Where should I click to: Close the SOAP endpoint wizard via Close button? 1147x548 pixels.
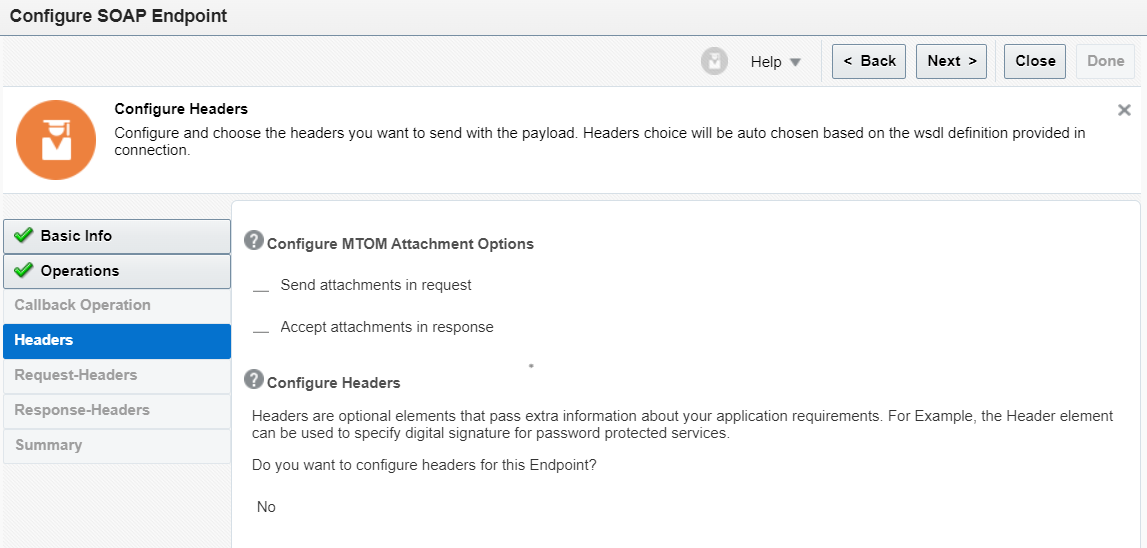tap(1035, 61)
